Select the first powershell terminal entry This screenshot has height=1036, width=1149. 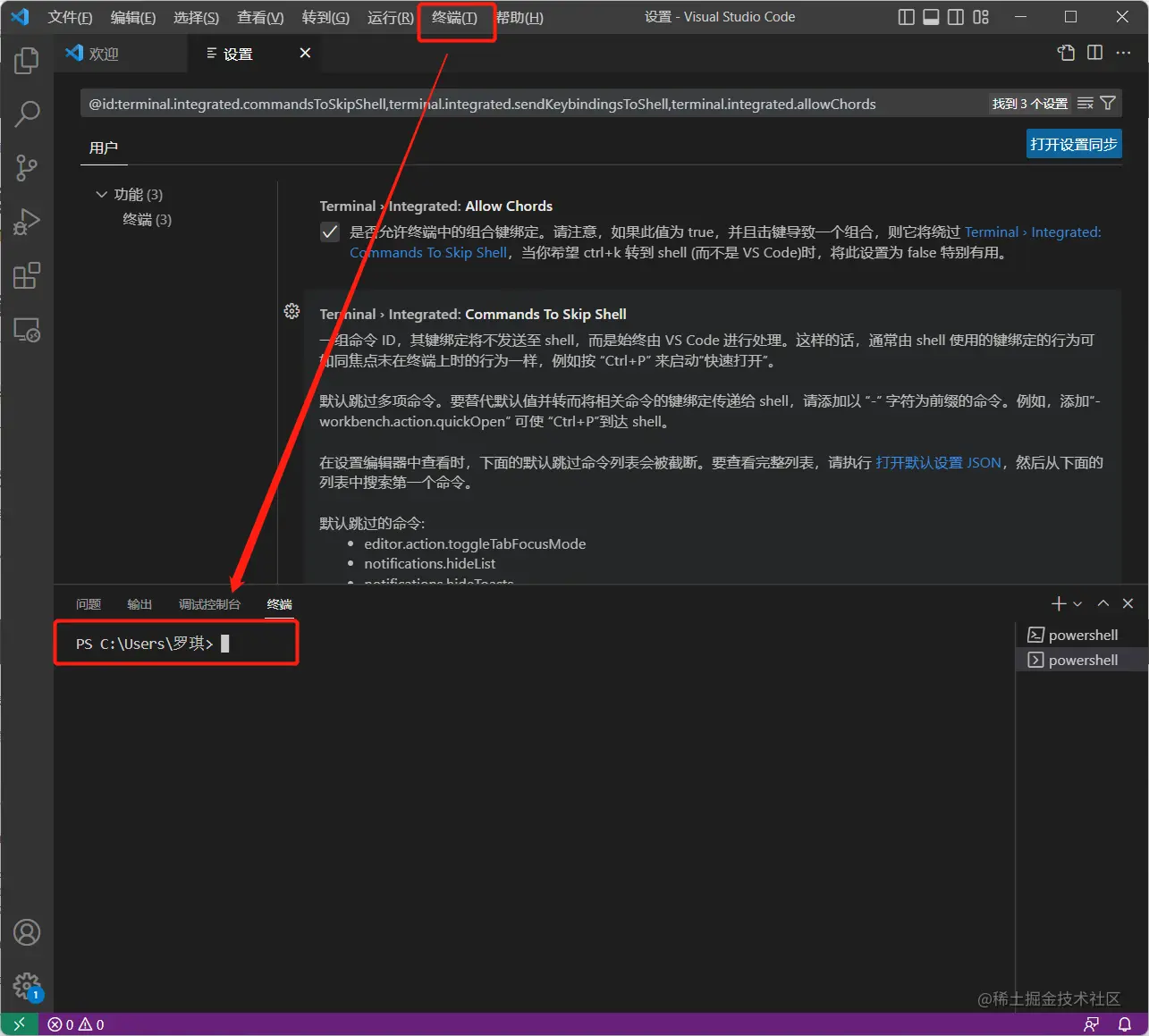point(1082,635)
